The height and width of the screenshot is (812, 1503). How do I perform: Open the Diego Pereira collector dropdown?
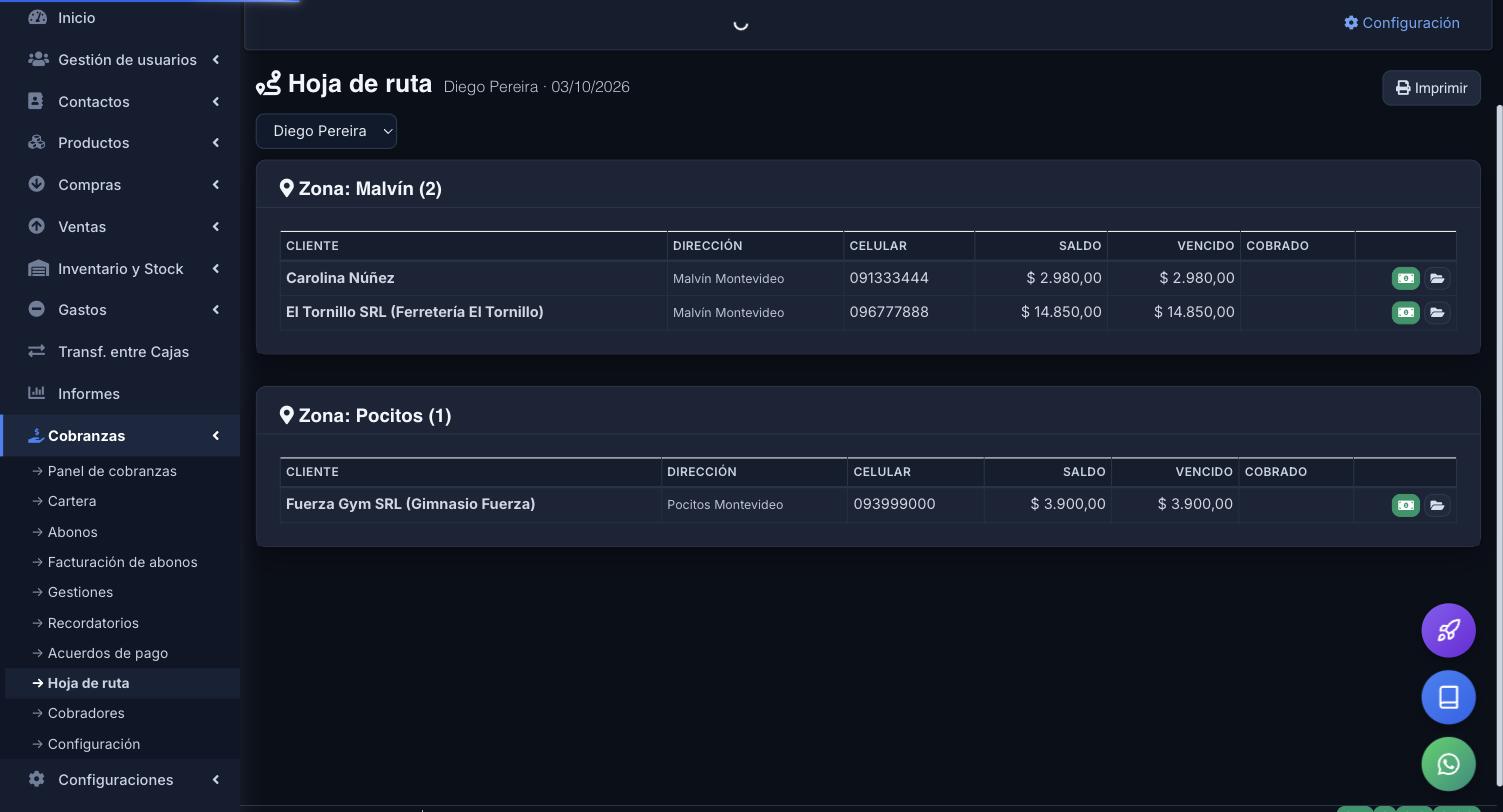click(x=326, y=131)
